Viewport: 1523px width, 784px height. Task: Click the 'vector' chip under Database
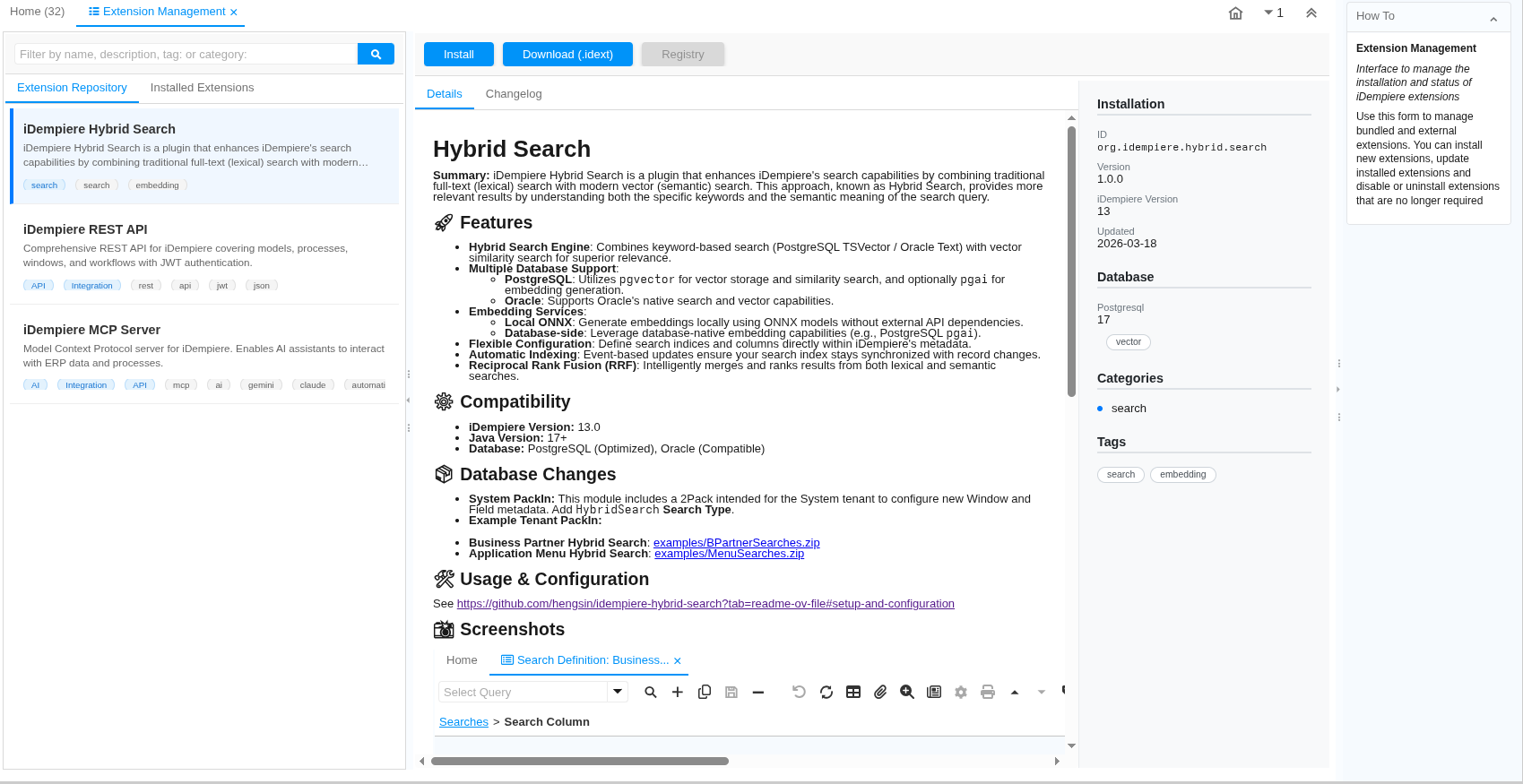pyautogui.click(x=1129, y=342)
